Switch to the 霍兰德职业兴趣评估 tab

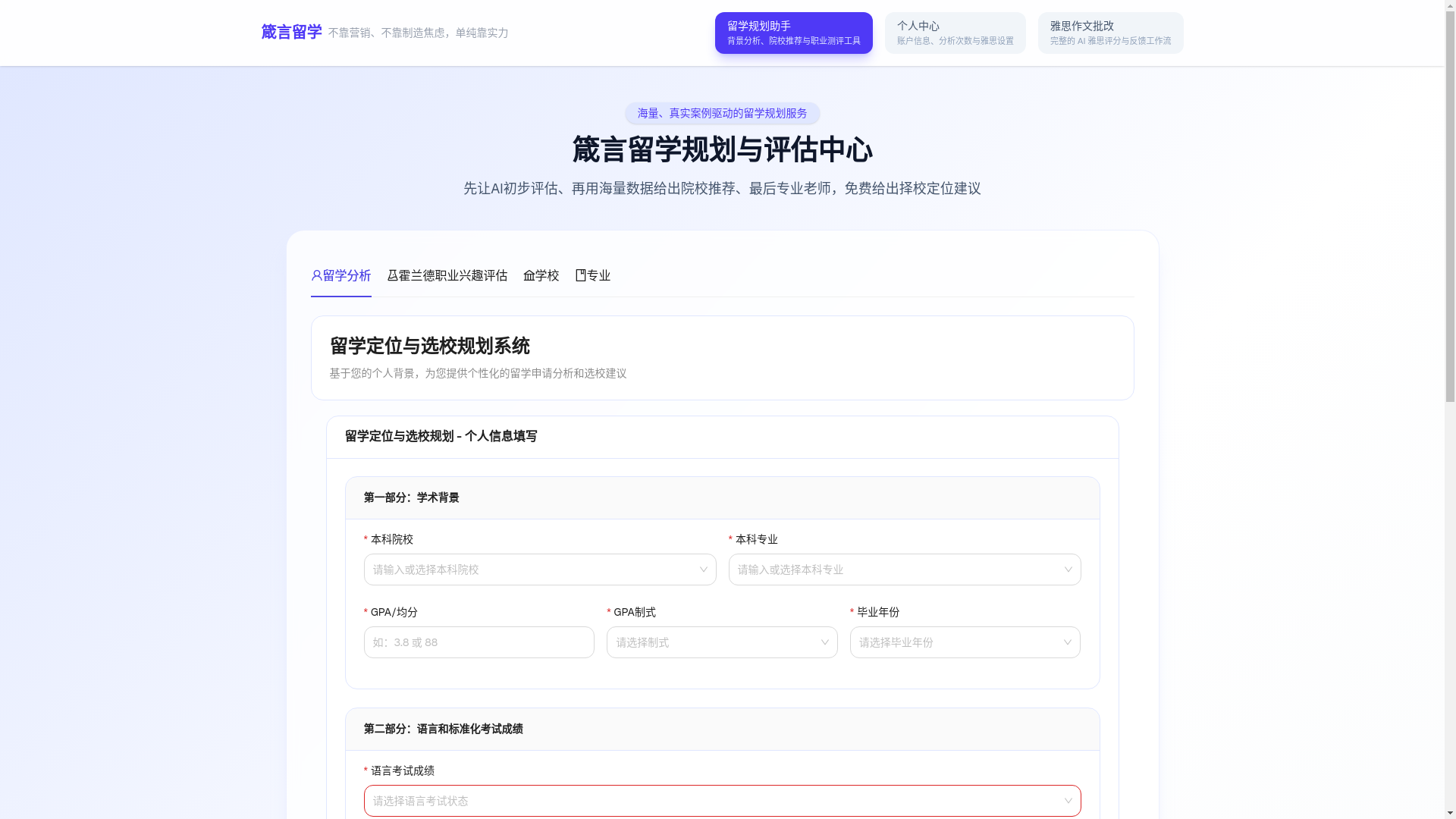[452, 275]
